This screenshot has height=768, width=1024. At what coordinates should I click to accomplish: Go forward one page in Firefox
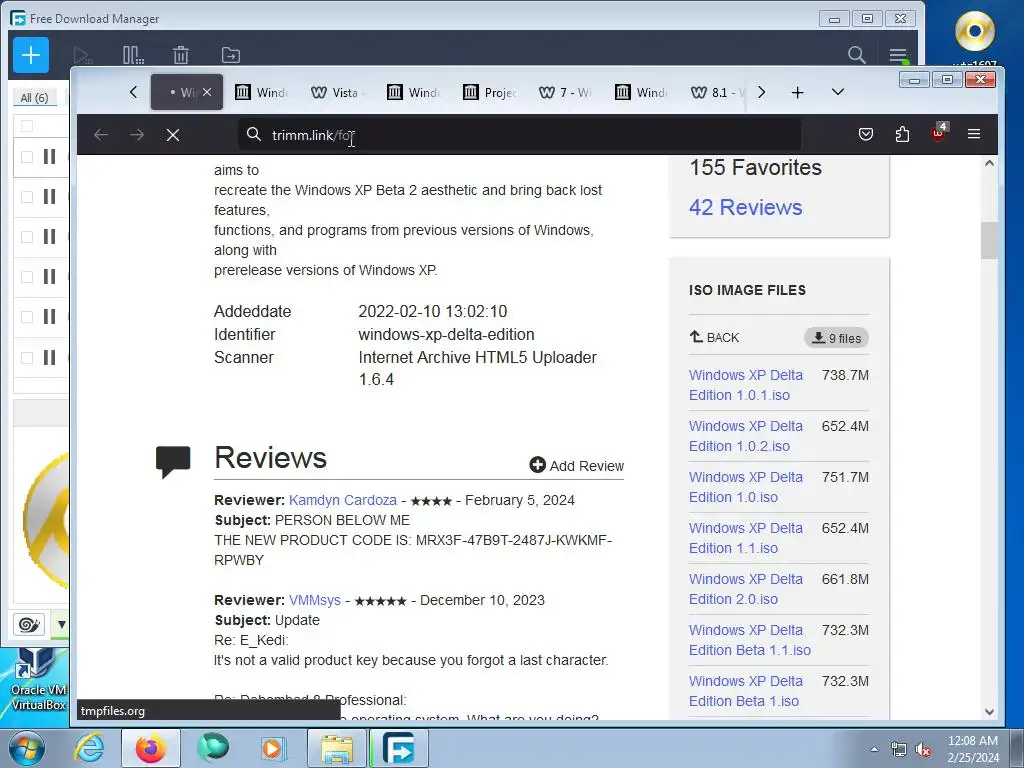pos(136,135)
